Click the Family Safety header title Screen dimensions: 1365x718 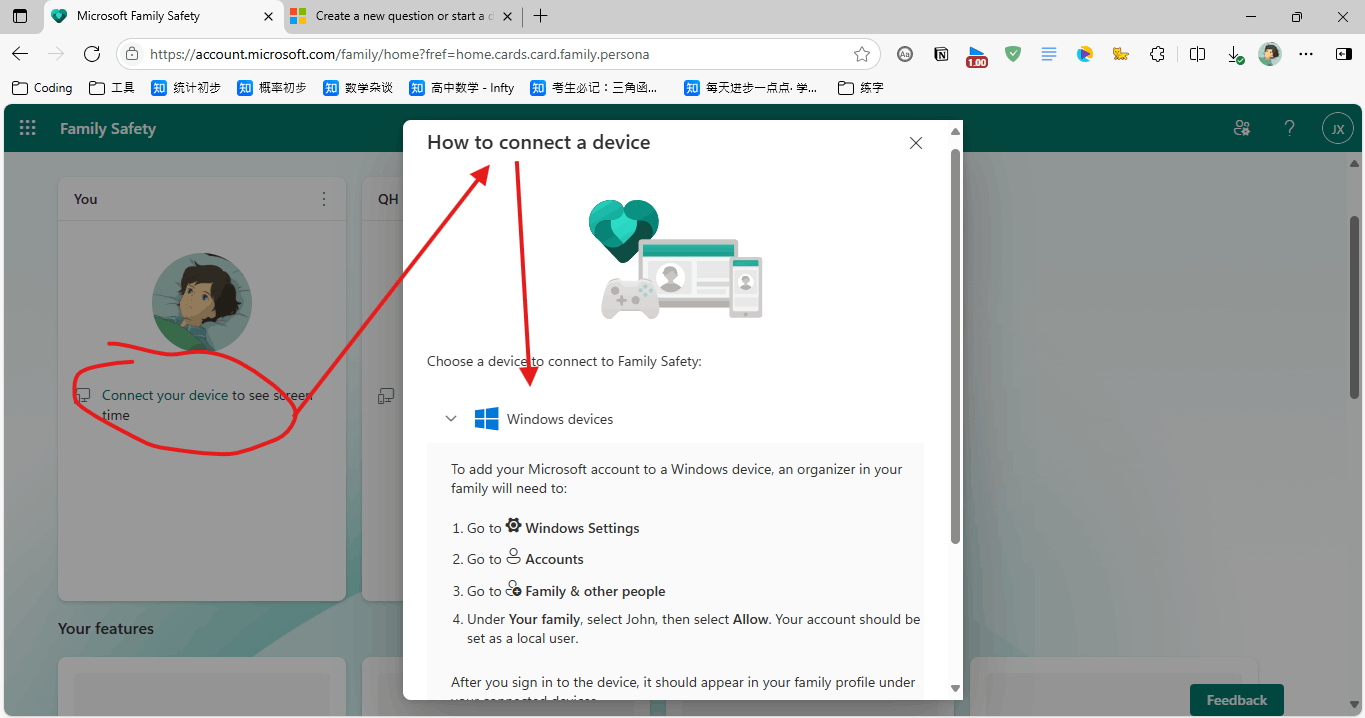(108, 128)
